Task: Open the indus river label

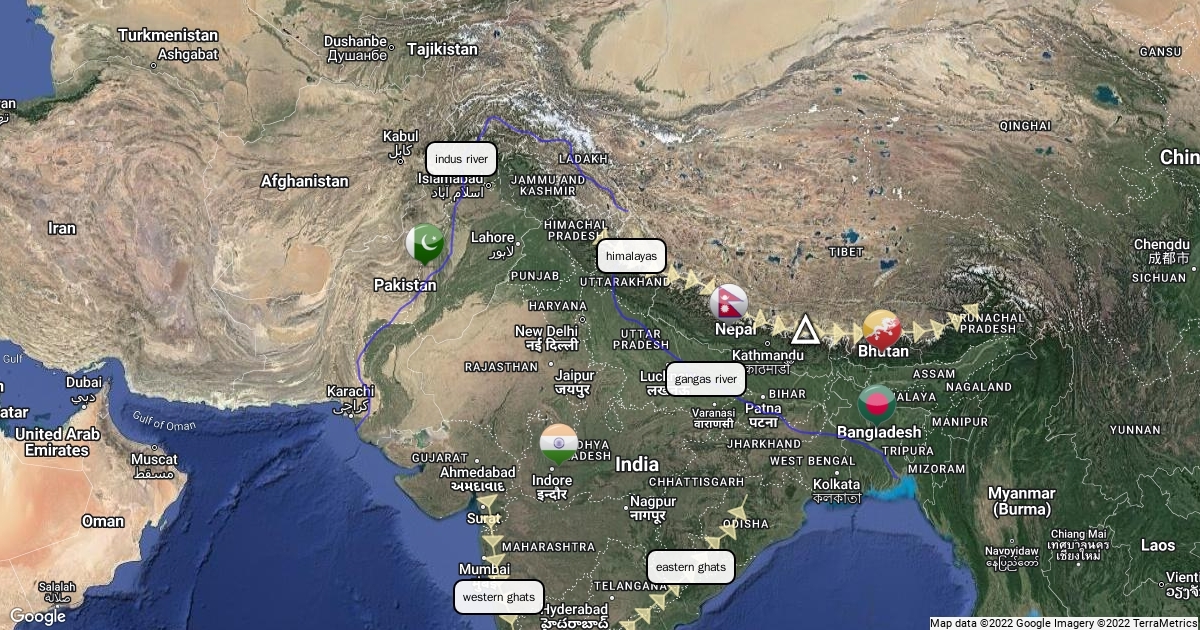Action: click(x=461, y=159)
